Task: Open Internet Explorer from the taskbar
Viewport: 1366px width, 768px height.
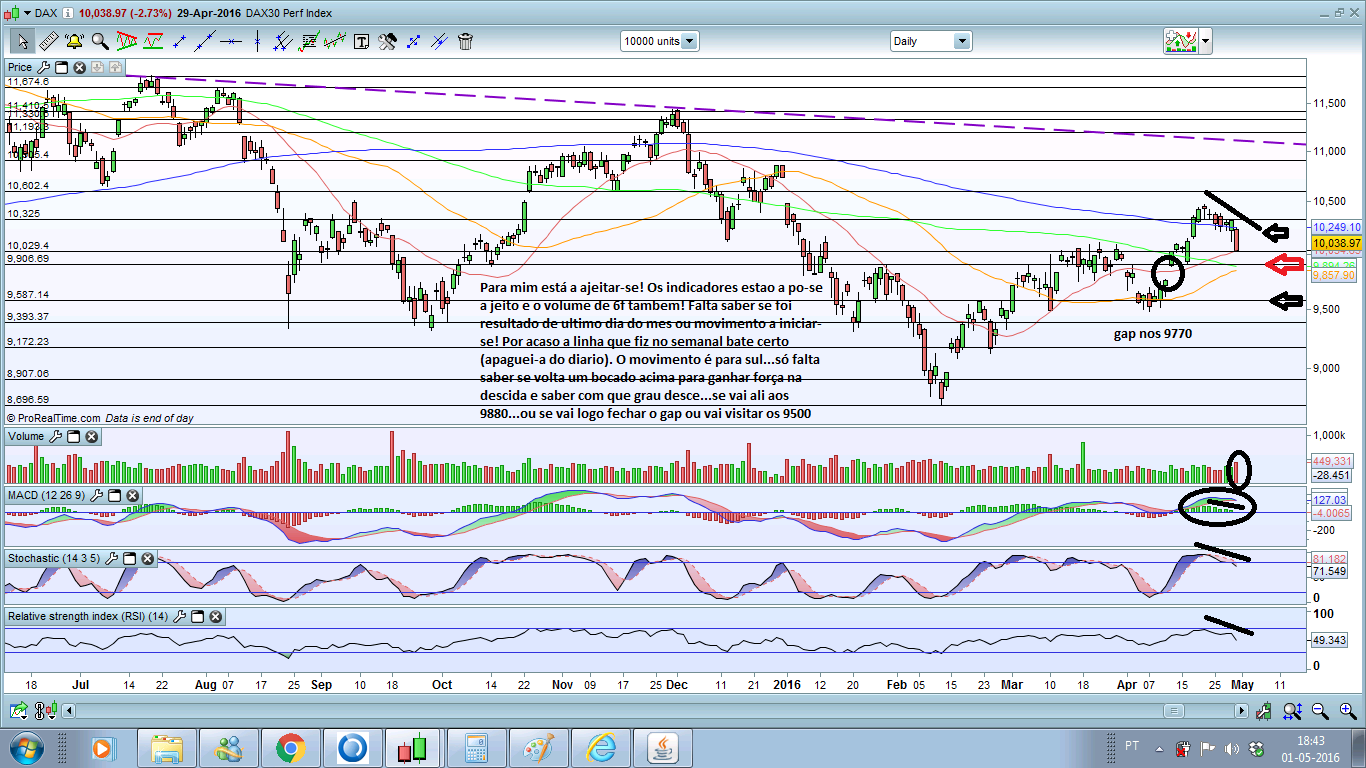Action: (601, 748)
